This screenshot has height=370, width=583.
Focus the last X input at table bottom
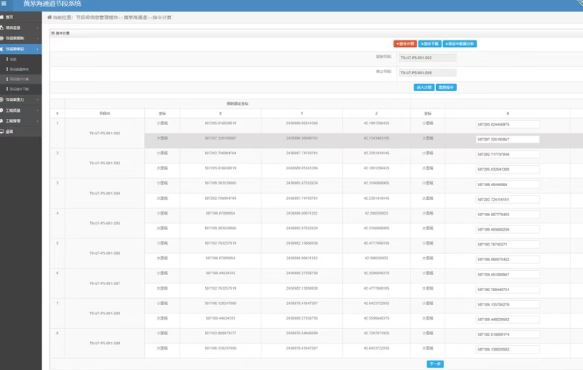pos(508,349)
